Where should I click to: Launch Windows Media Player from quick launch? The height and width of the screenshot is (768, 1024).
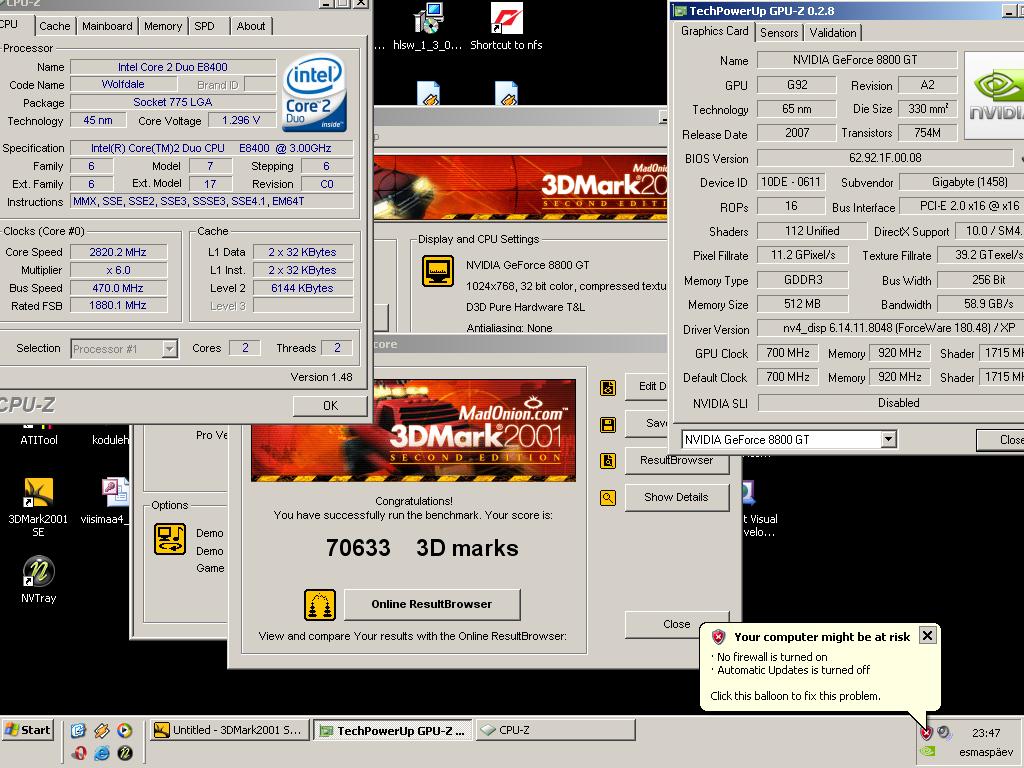[124, 730]
